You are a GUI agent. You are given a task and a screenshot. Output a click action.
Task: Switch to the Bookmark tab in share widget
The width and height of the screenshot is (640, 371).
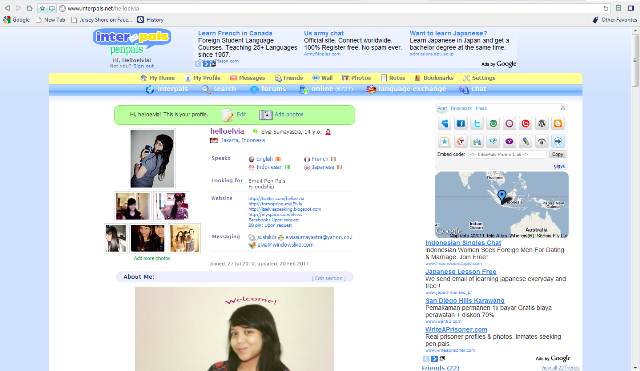(461, 108)
